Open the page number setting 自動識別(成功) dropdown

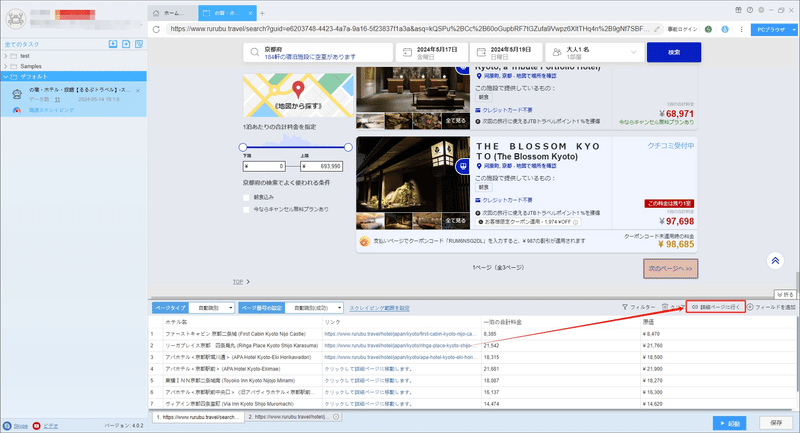point(314,308)
